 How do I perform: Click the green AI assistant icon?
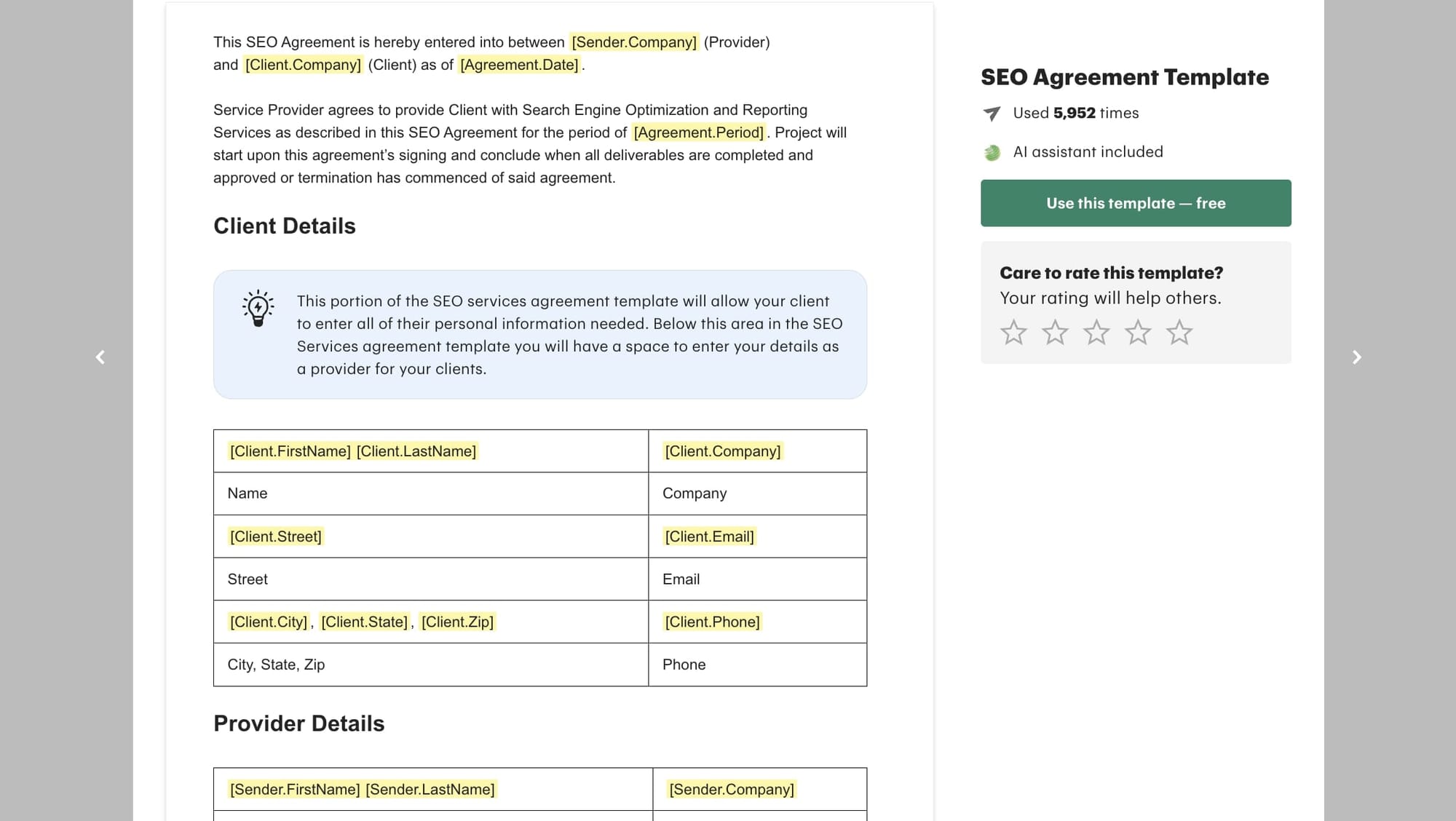(992, 153)
